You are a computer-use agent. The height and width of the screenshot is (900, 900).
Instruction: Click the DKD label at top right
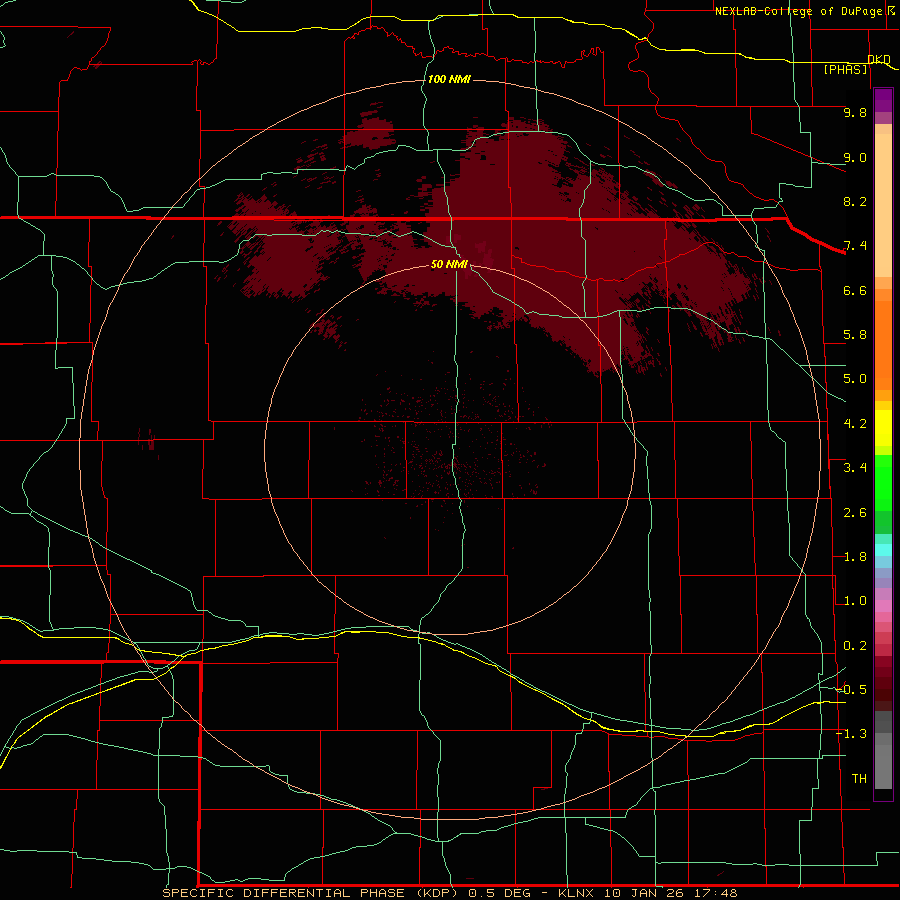click(879, 59)
